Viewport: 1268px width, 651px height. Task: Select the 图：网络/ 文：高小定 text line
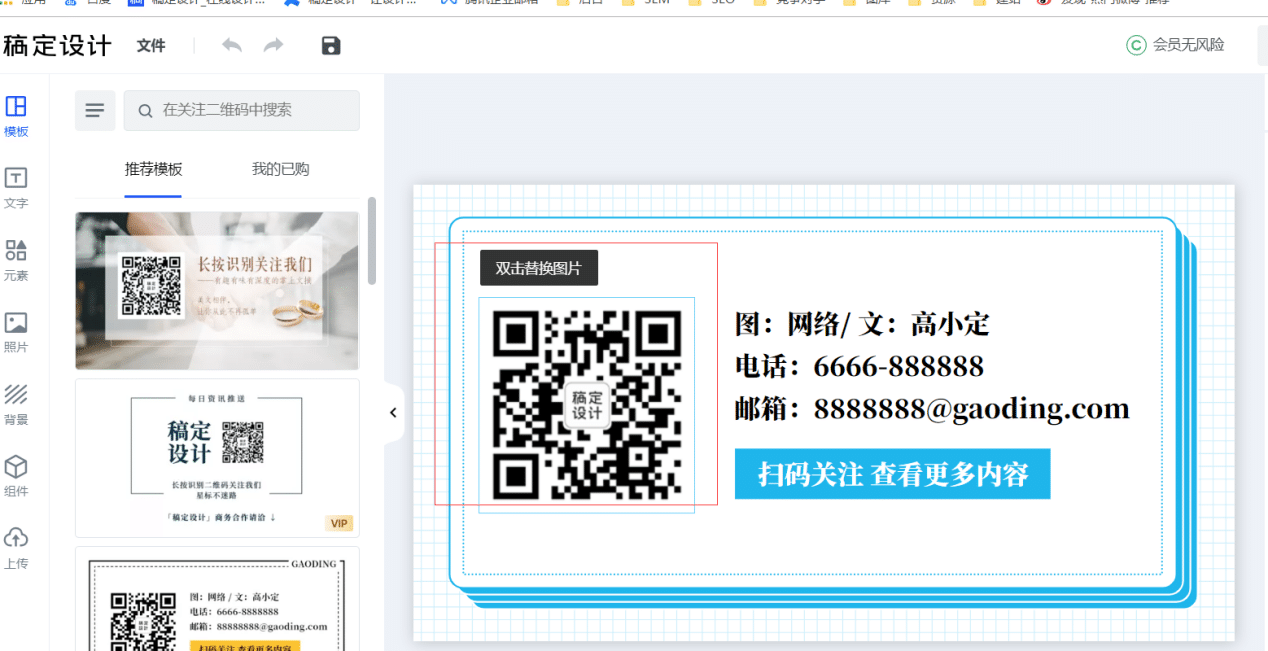(862, 324)
